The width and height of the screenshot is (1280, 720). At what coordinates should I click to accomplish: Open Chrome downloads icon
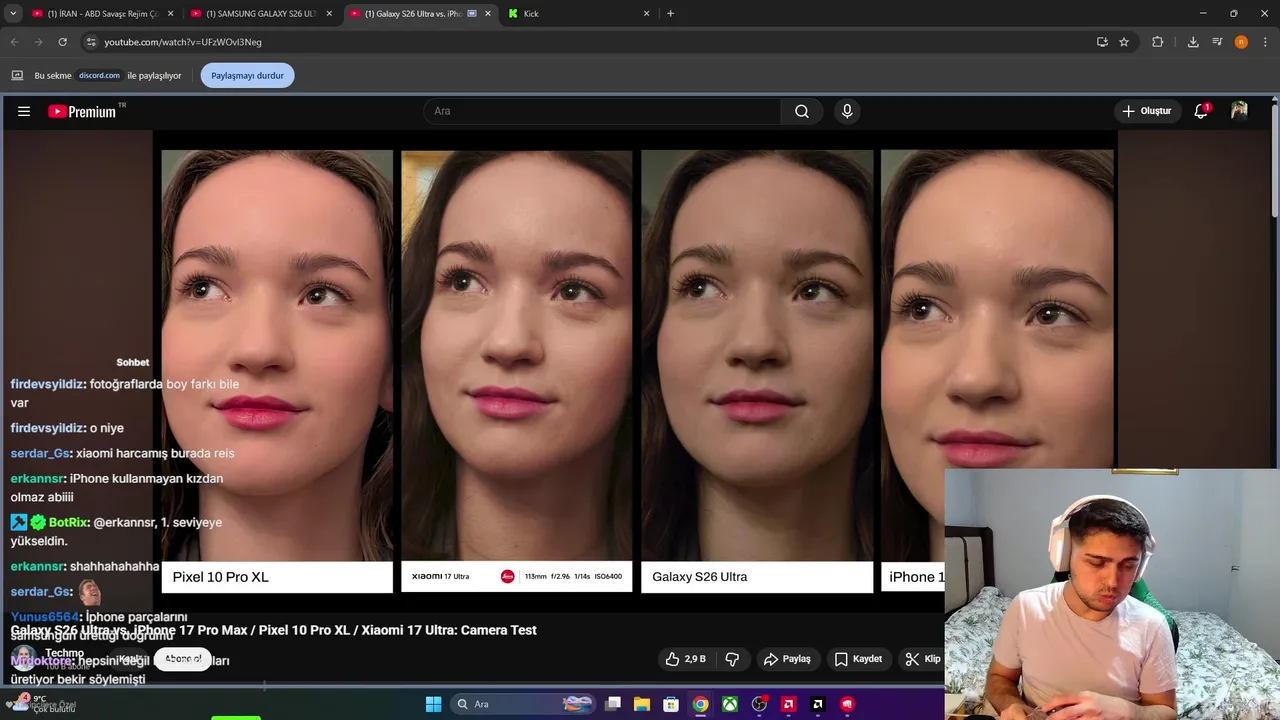coord(1193,42)
